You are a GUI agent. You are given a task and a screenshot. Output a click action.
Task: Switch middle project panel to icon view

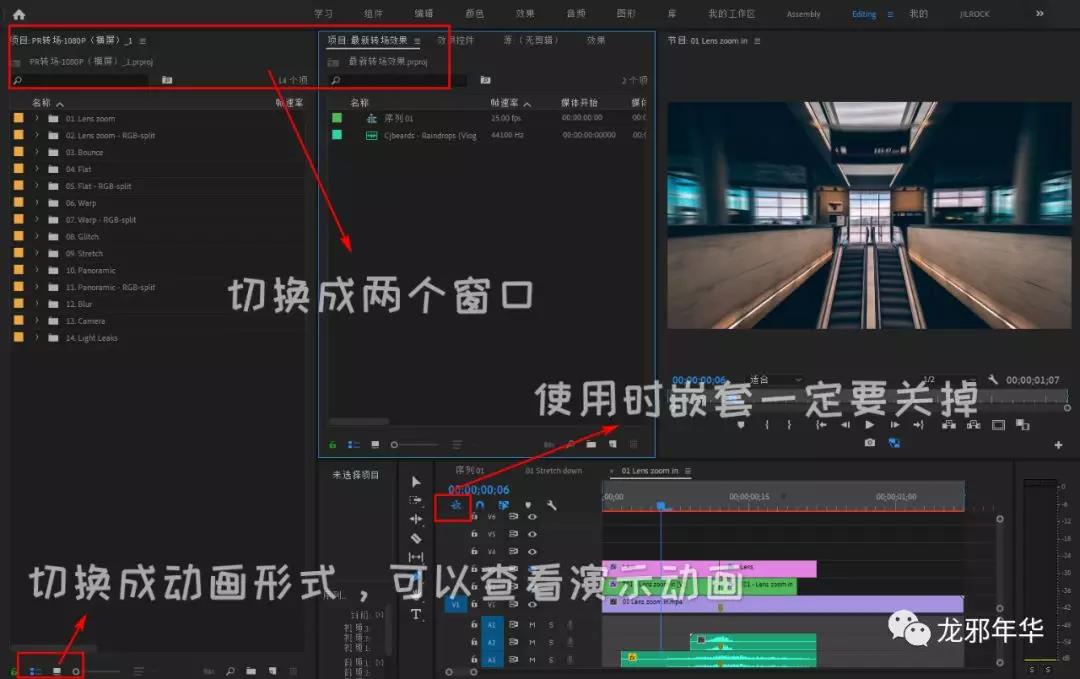[375, 445]
